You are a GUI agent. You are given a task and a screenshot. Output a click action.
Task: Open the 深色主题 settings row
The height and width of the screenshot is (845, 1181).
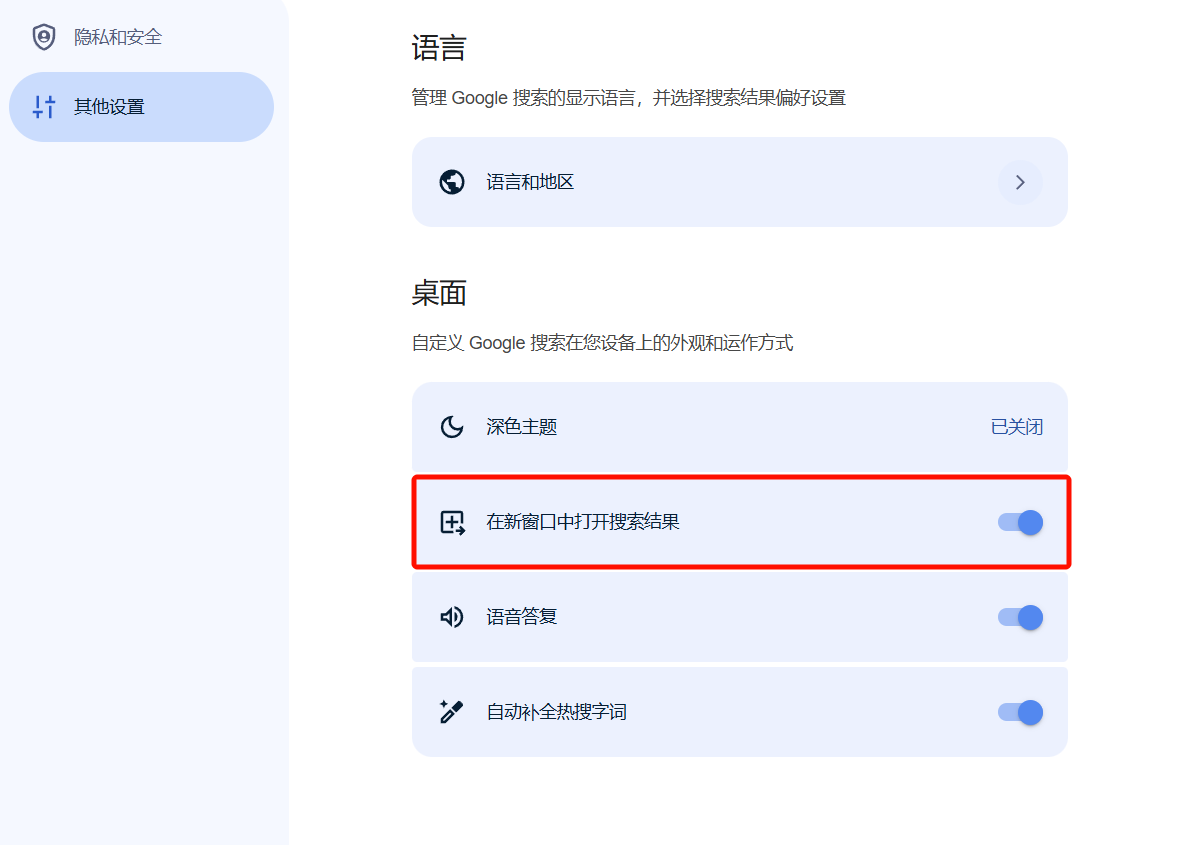tap(740, 427)
